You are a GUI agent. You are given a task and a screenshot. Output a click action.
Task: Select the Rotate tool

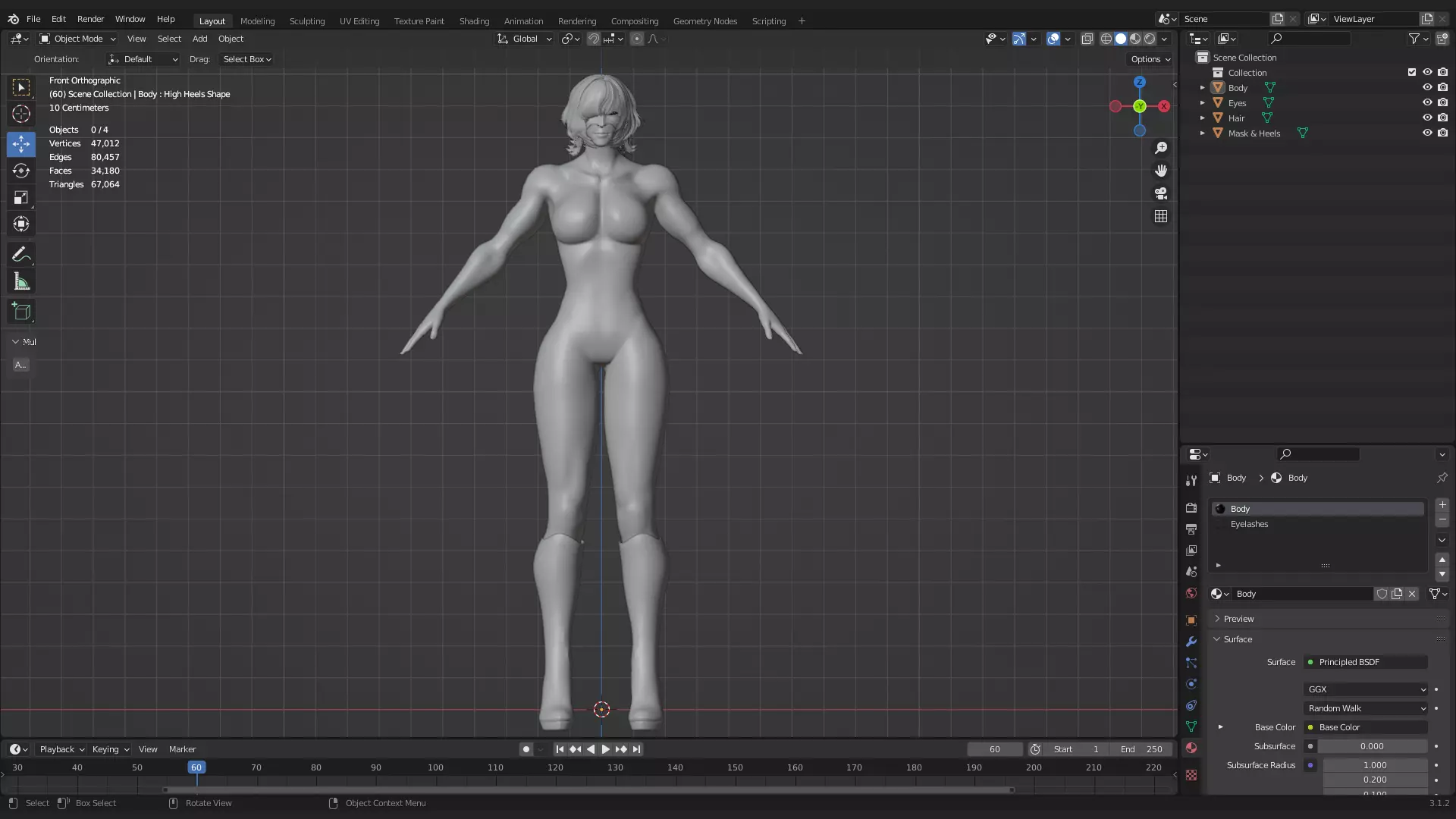coord(21,171)
